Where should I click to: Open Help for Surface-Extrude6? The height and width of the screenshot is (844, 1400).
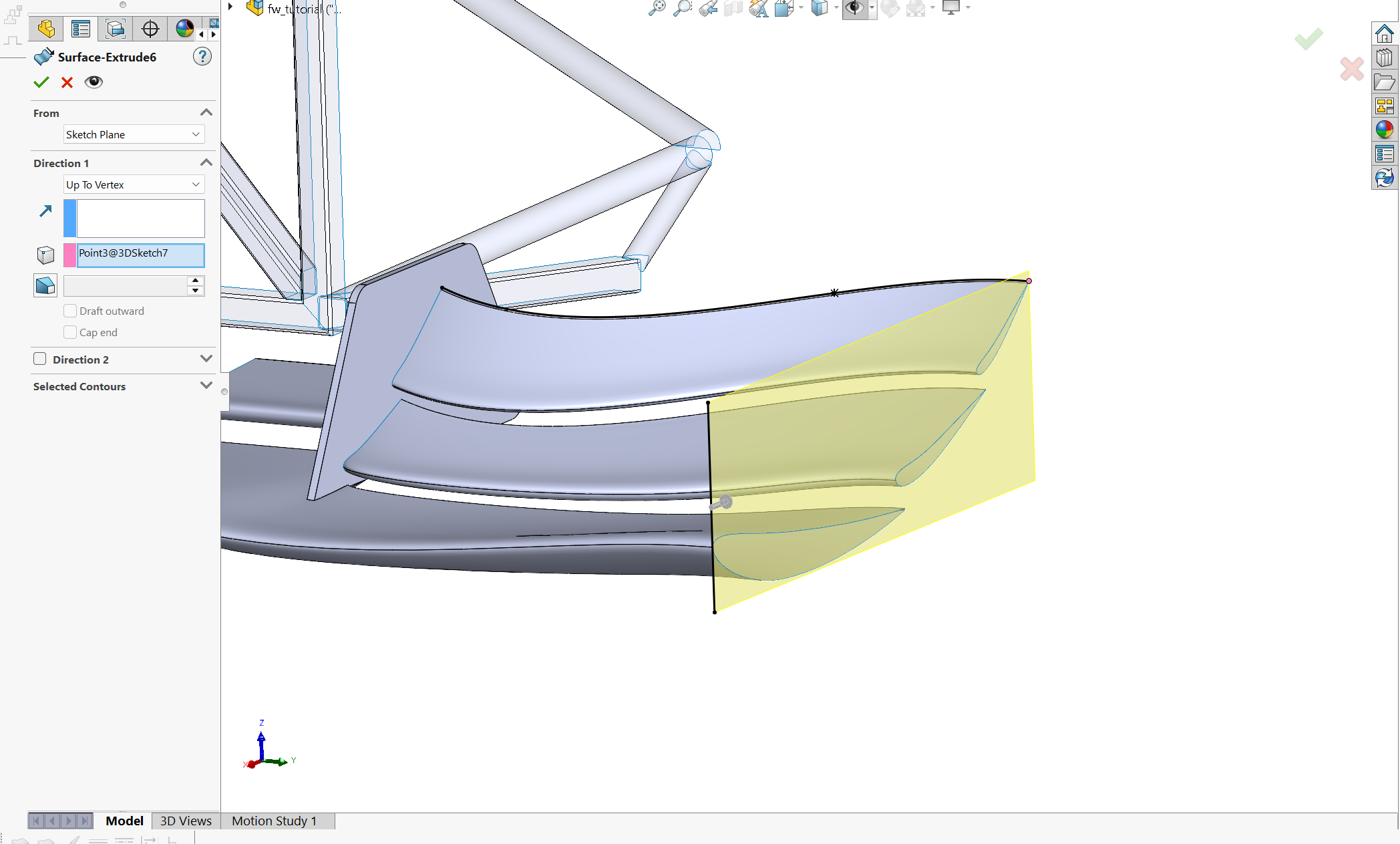coord(202,57)
